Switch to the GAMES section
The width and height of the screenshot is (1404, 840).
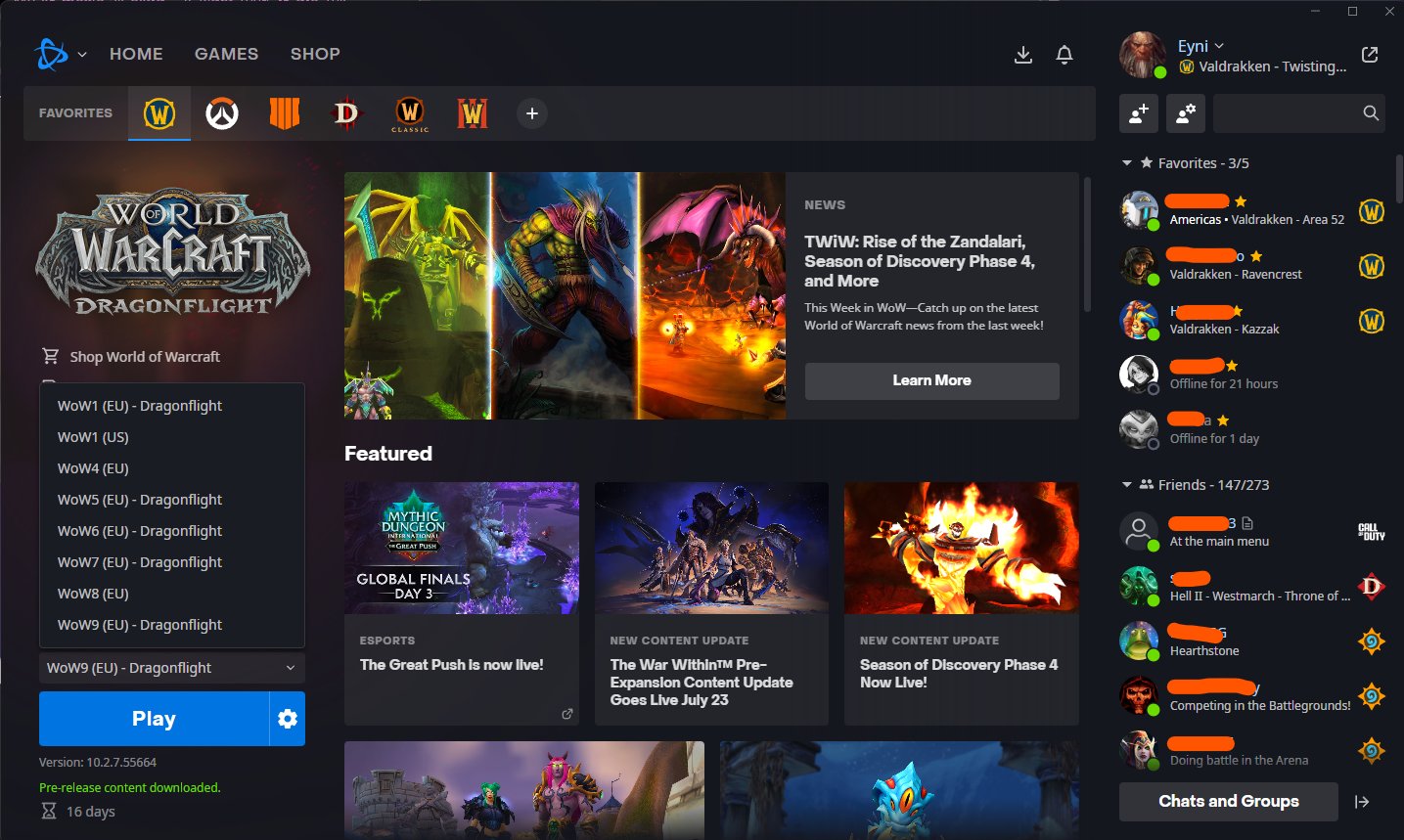(x=226, y=54)
